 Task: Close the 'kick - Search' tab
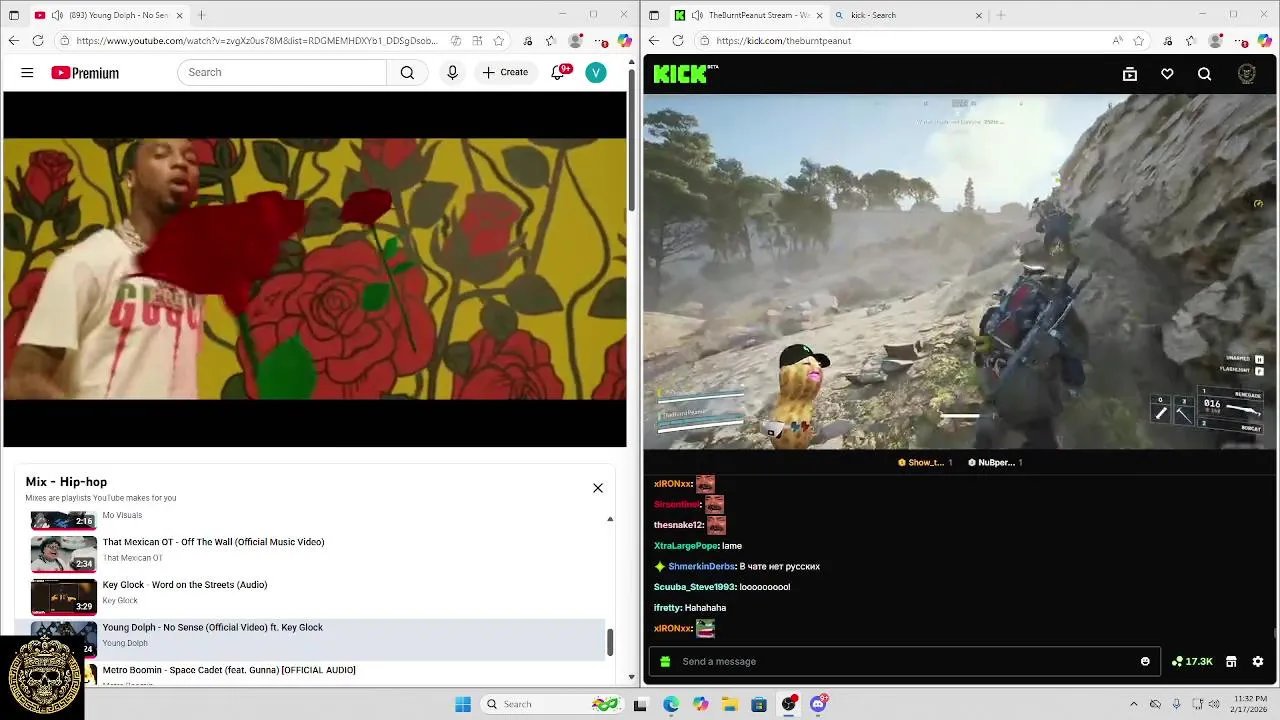coord(978,15)
